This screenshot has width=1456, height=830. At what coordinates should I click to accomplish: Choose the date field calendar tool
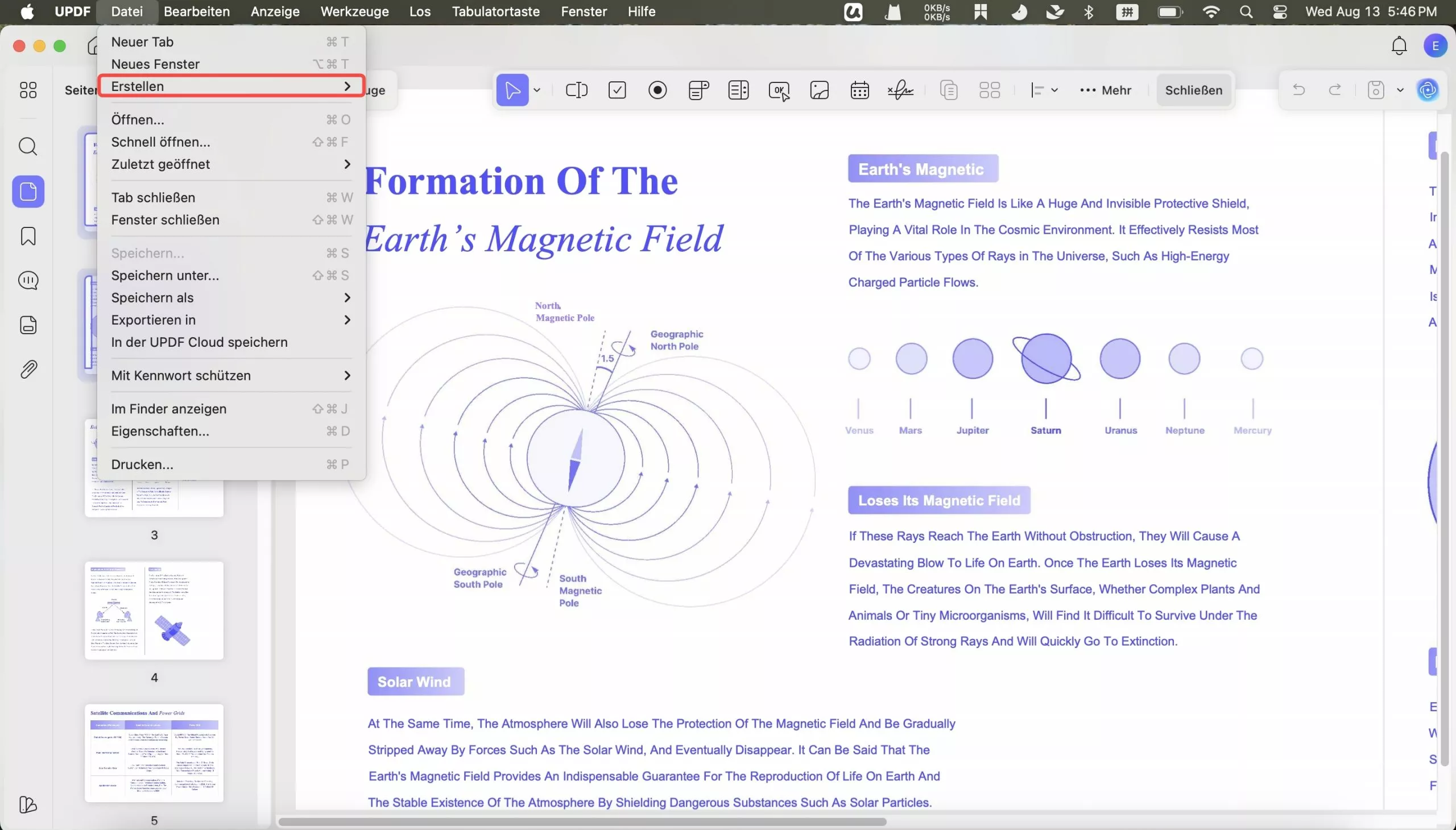pyautogui.click(x=859, y=90)
